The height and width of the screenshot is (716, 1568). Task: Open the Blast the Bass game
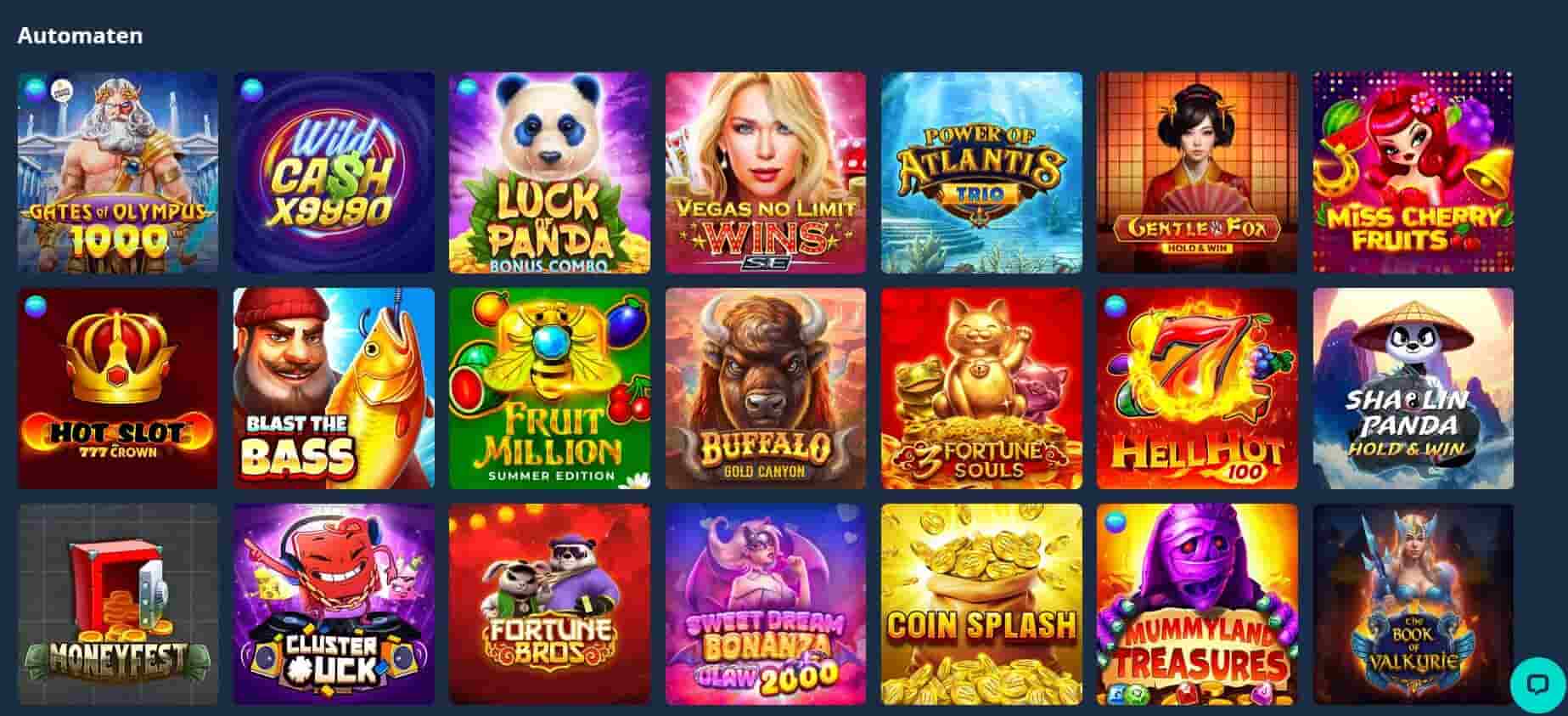[x=334, y=388]
